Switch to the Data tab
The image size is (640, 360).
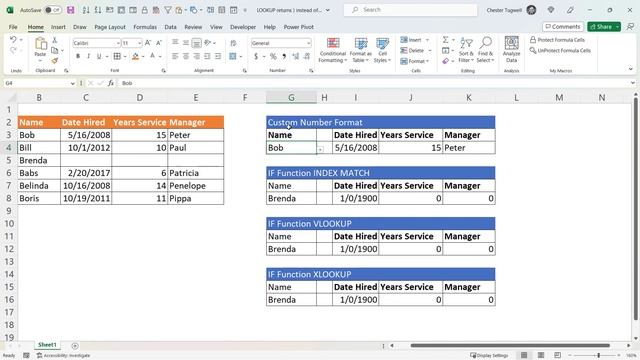pyautogui.click(x=171, y=27)
